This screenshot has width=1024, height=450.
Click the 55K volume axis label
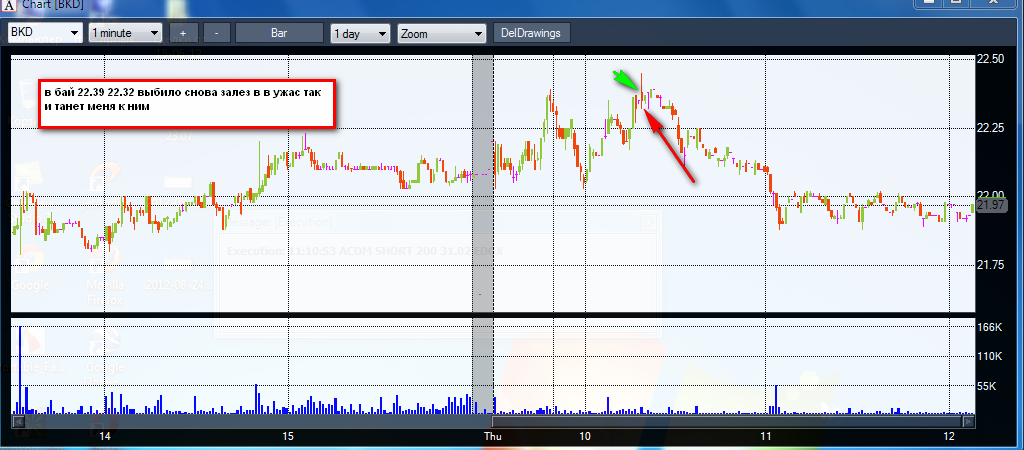985,386
